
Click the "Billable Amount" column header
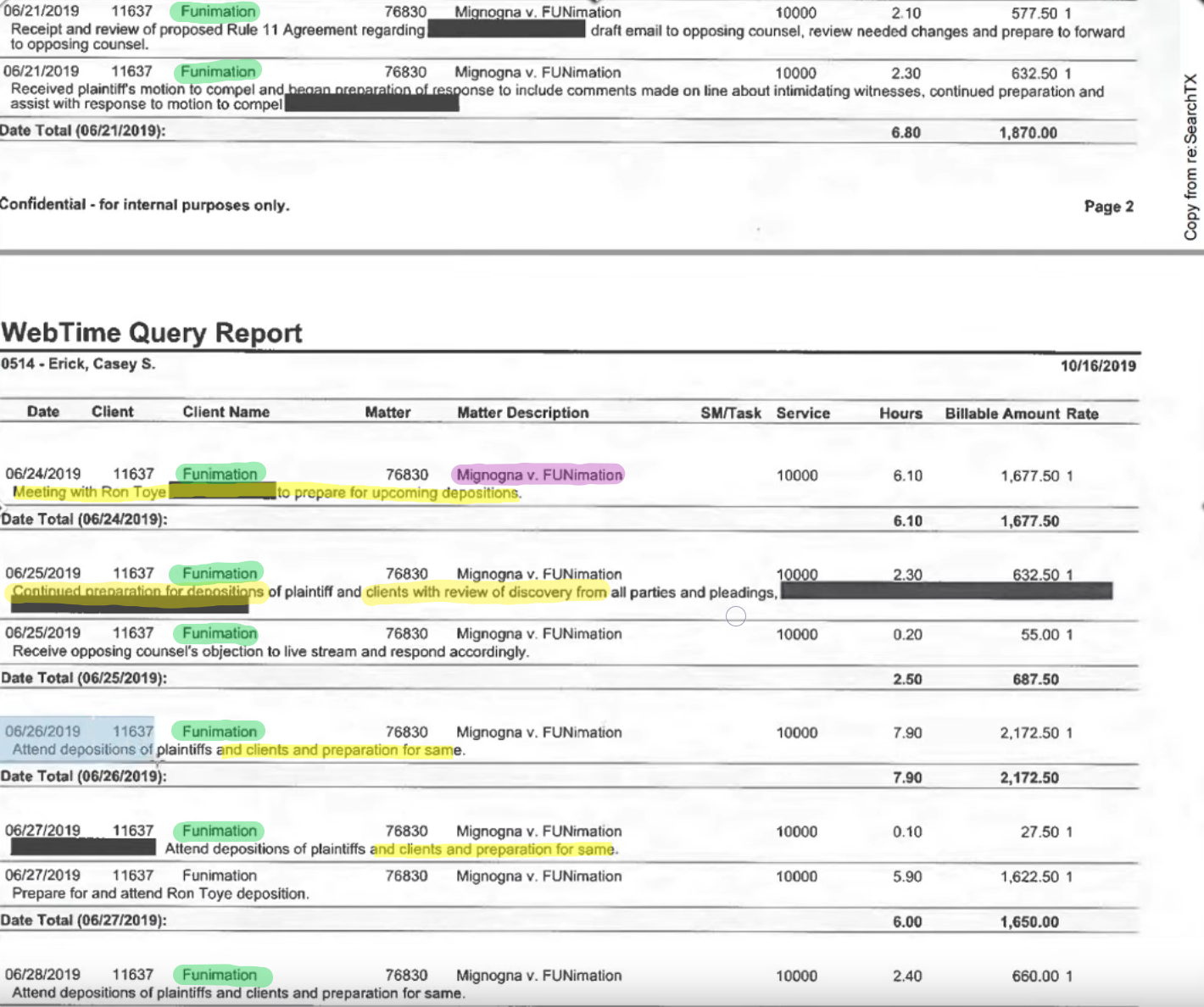pyautogui.click(x=1003, y=414)
